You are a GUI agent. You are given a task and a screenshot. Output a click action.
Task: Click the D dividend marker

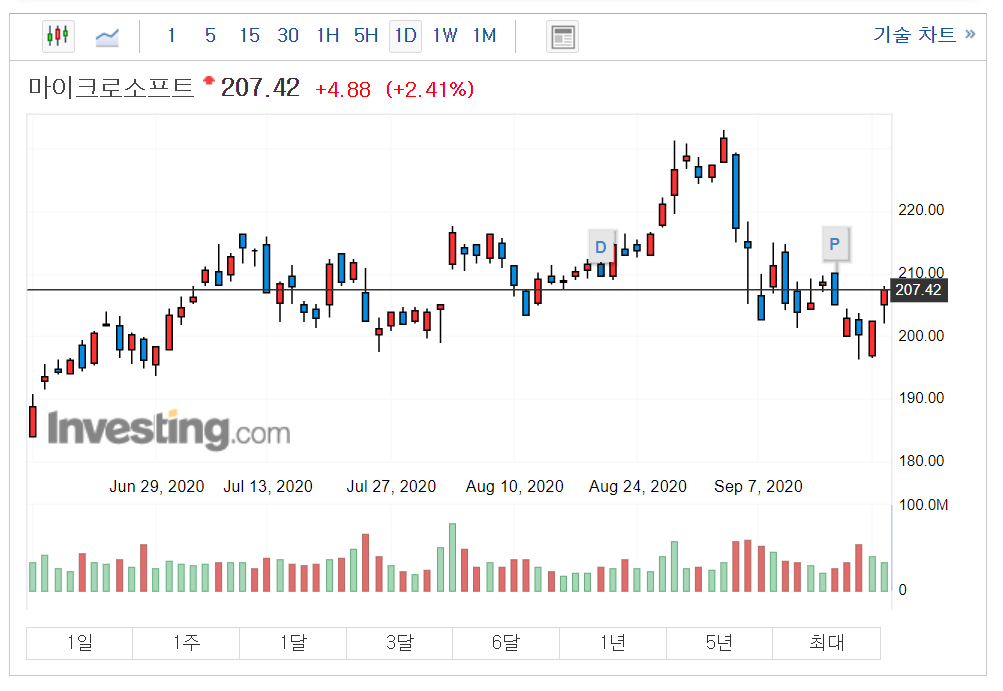click(601, 247)
